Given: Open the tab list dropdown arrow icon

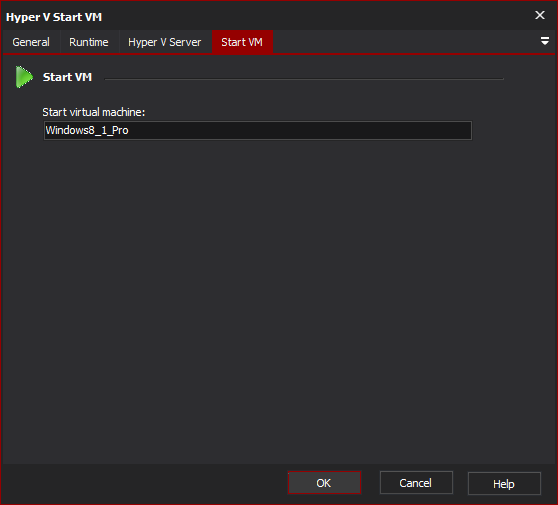Looking at the screenshot, I should [544, 41].
